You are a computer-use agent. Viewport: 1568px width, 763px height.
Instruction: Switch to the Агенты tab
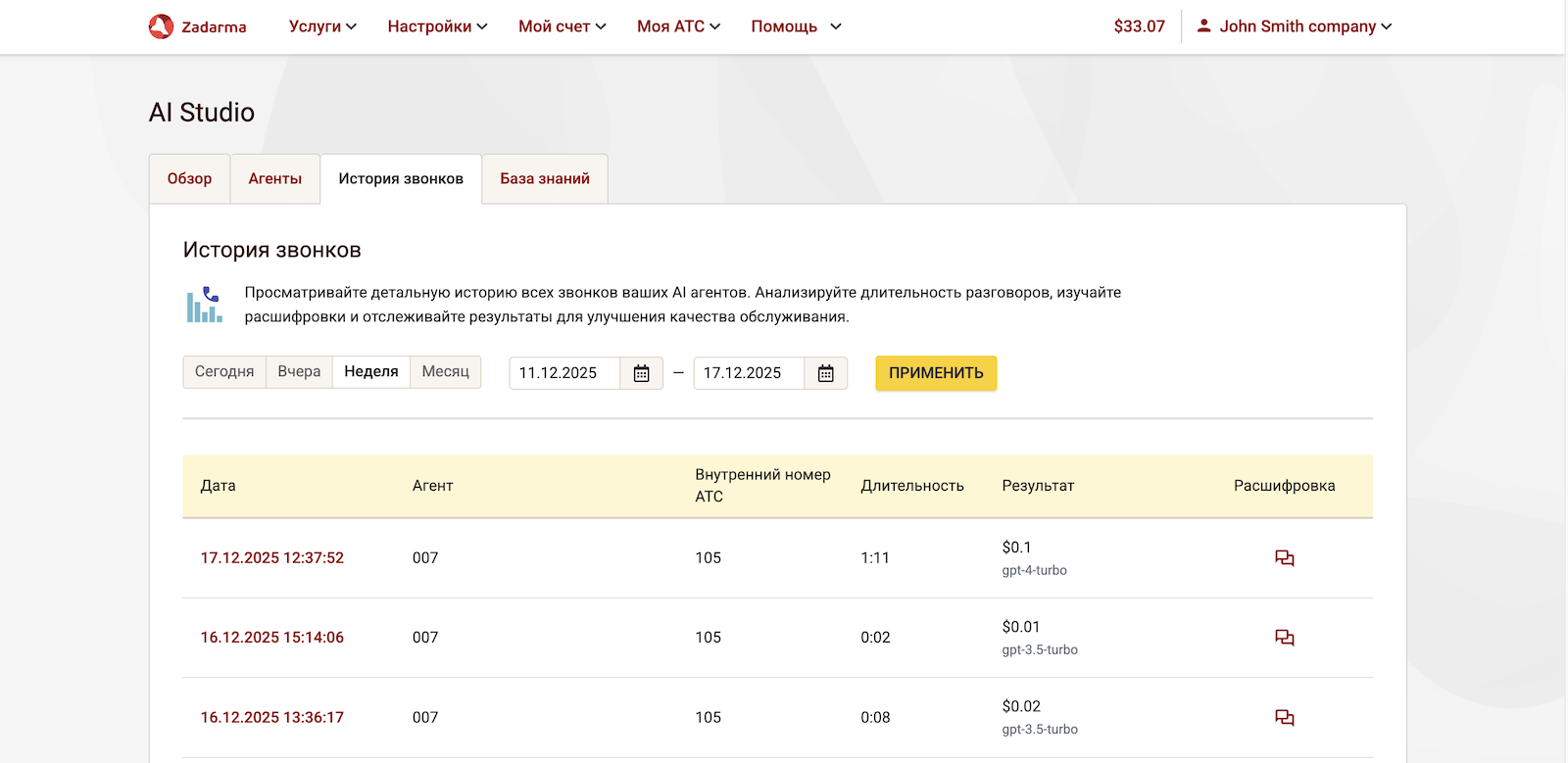pos(274,179)
